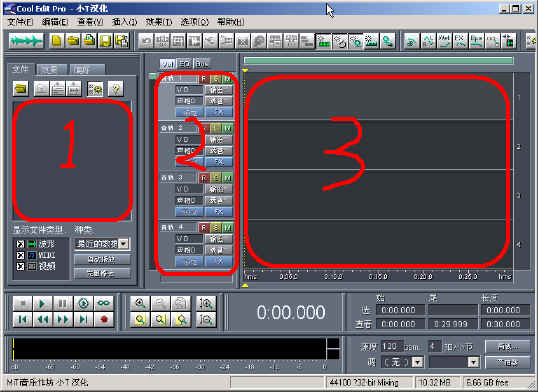Click the zoom in horizontally magnifier icon

(140, 304)
